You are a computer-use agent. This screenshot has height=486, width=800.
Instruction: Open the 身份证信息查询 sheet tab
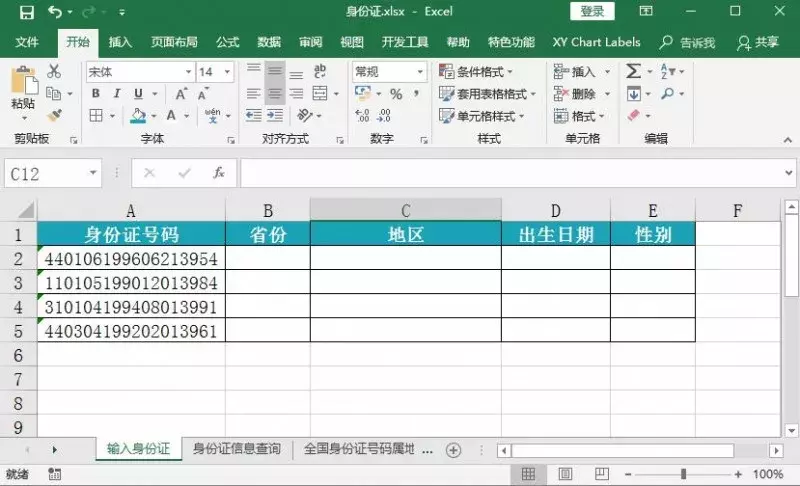pyautogui.click(x=237, y=449)
